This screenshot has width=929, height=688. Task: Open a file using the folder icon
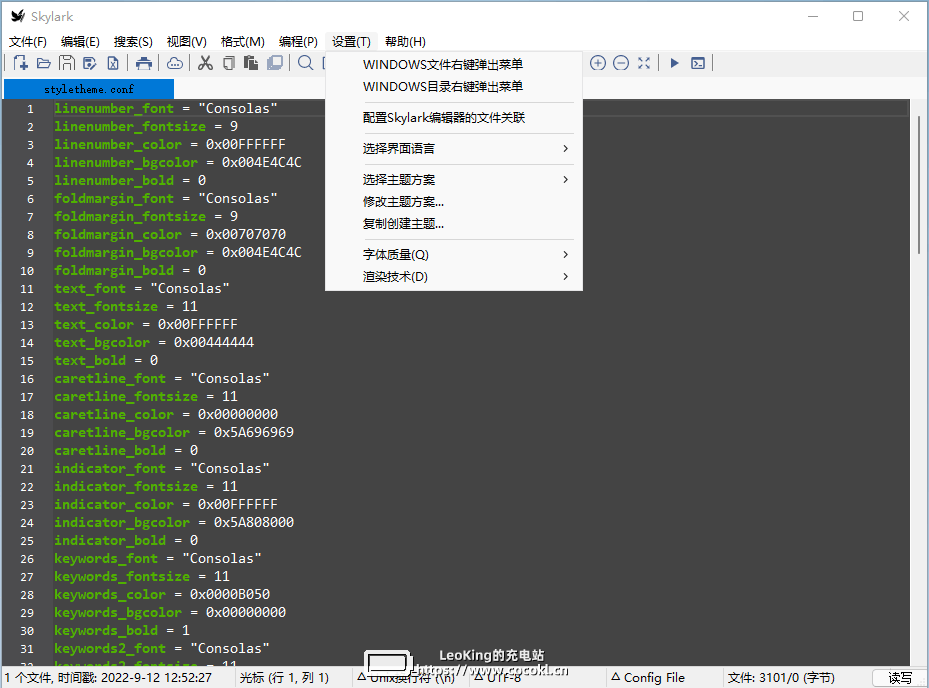click(43, 63)
